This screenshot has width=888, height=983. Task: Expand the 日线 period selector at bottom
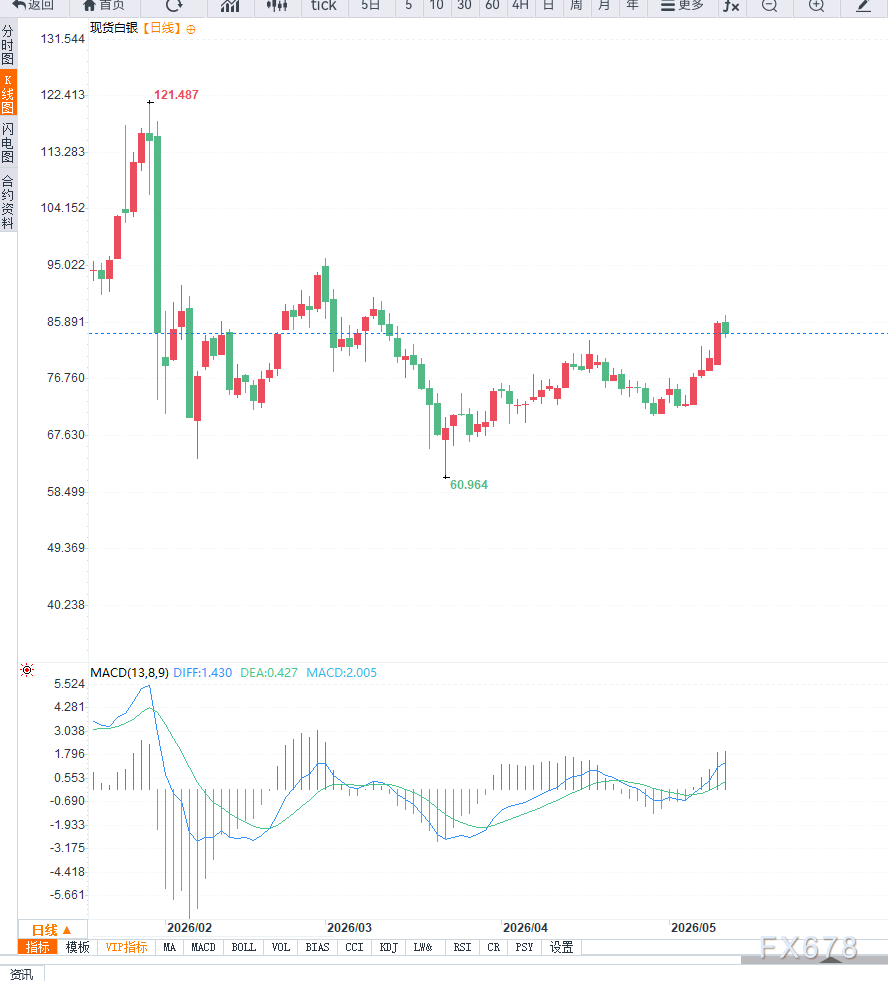pyautogui.click(x=51, y=930)
